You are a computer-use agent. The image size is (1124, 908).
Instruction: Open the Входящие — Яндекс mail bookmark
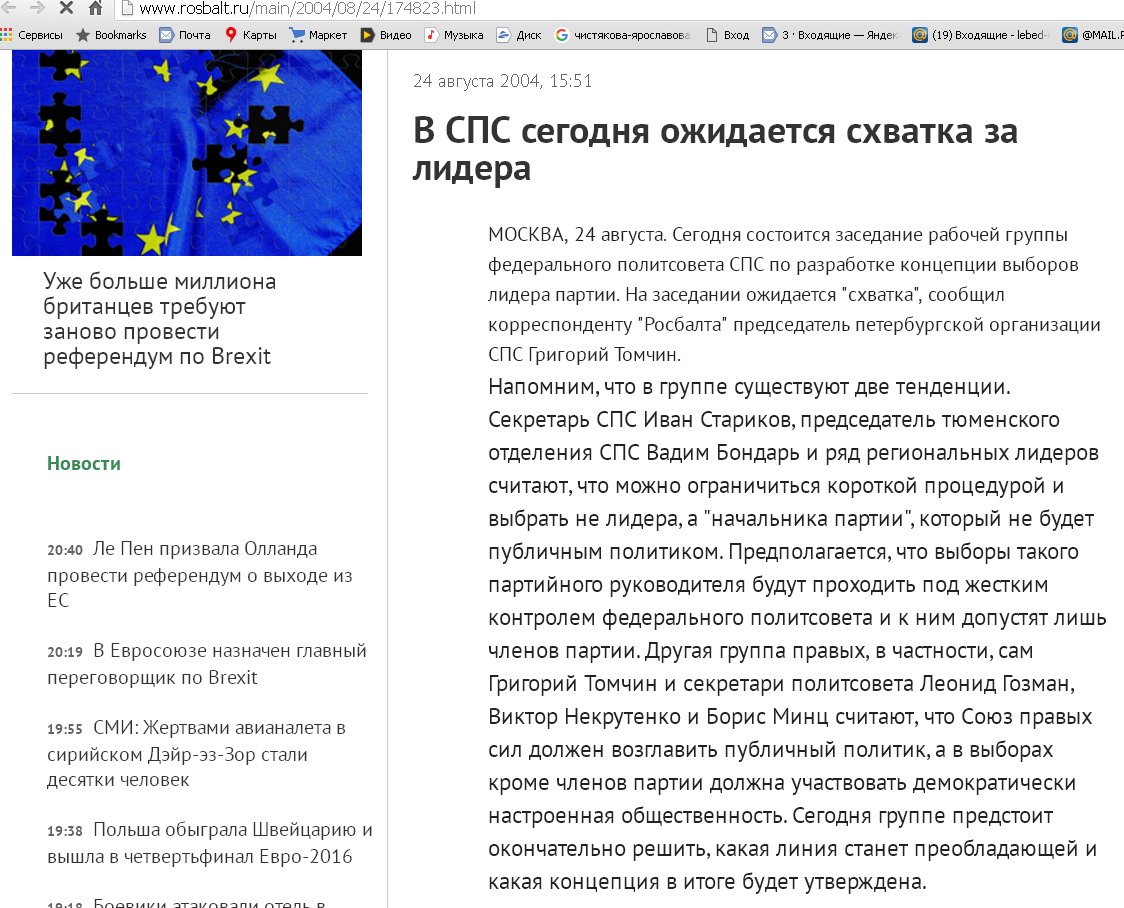click(830, 34)
